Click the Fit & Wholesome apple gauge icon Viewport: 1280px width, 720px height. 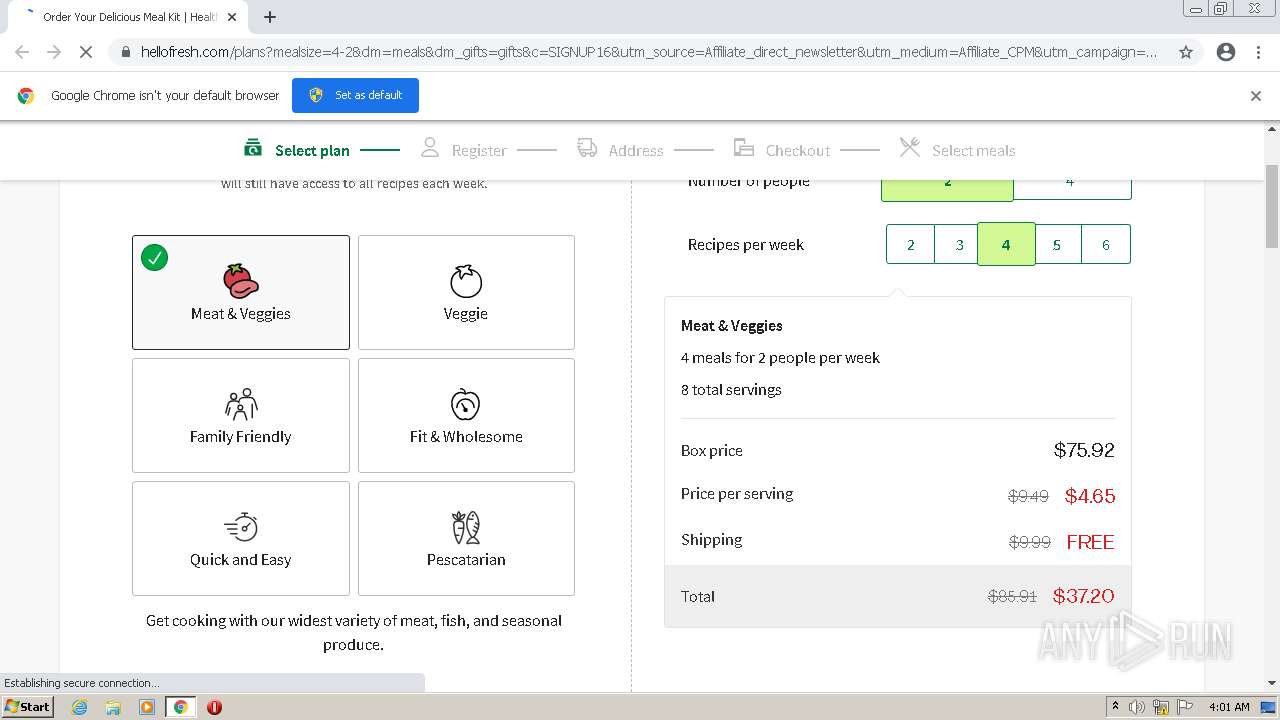[x=466, y=404]
